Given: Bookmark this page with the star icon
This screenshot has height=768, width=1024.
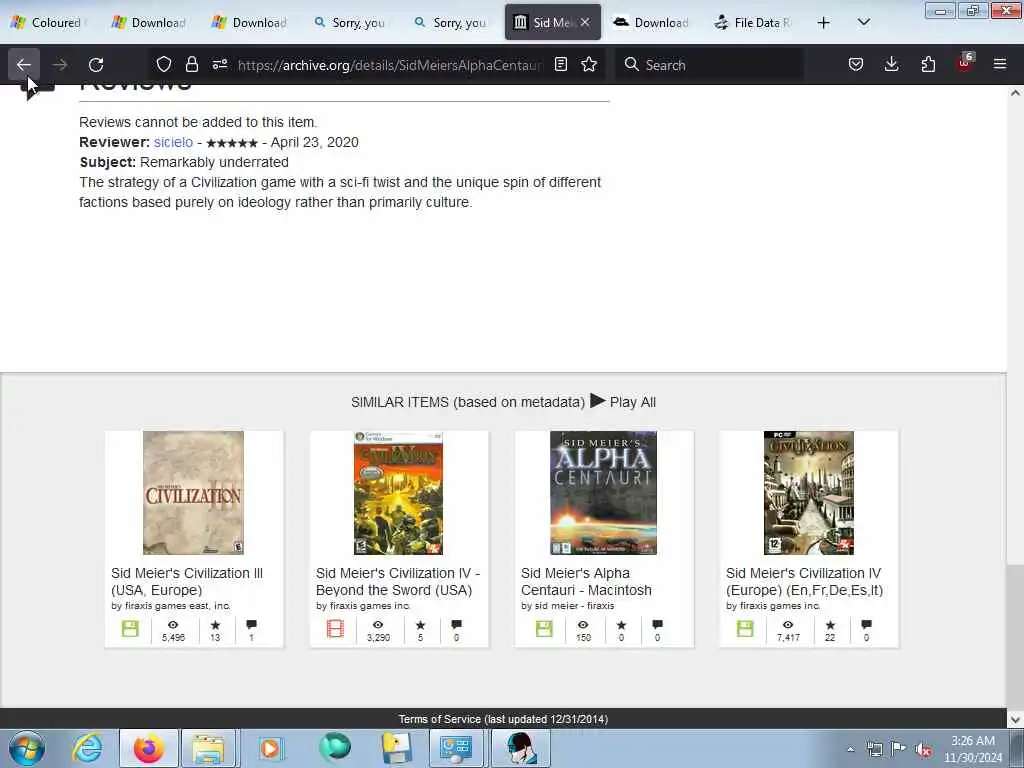Looking at the screenshot, I should [589, 64].
